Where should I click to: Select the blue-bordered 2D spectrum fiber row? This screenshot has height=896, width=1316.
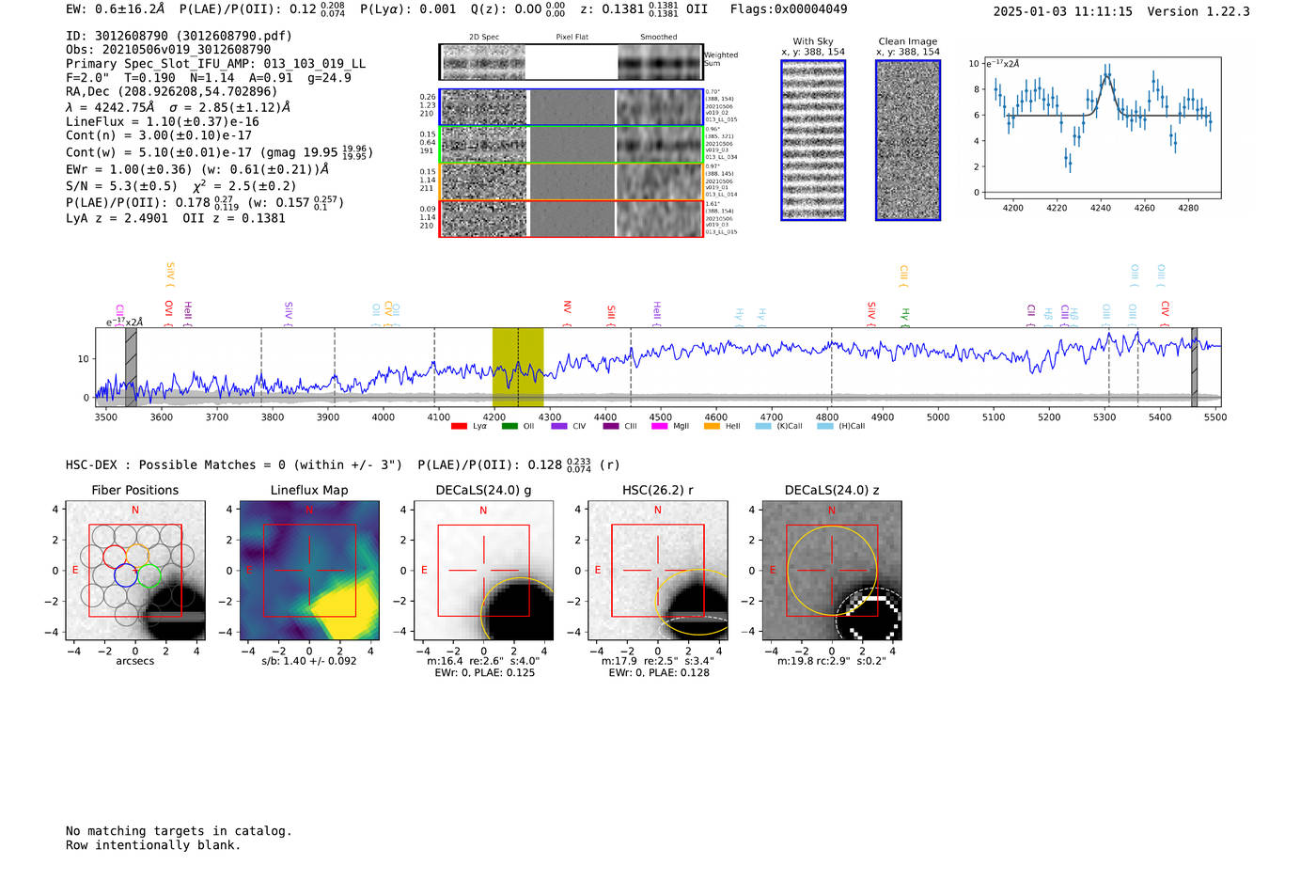(x=572, y=107)
